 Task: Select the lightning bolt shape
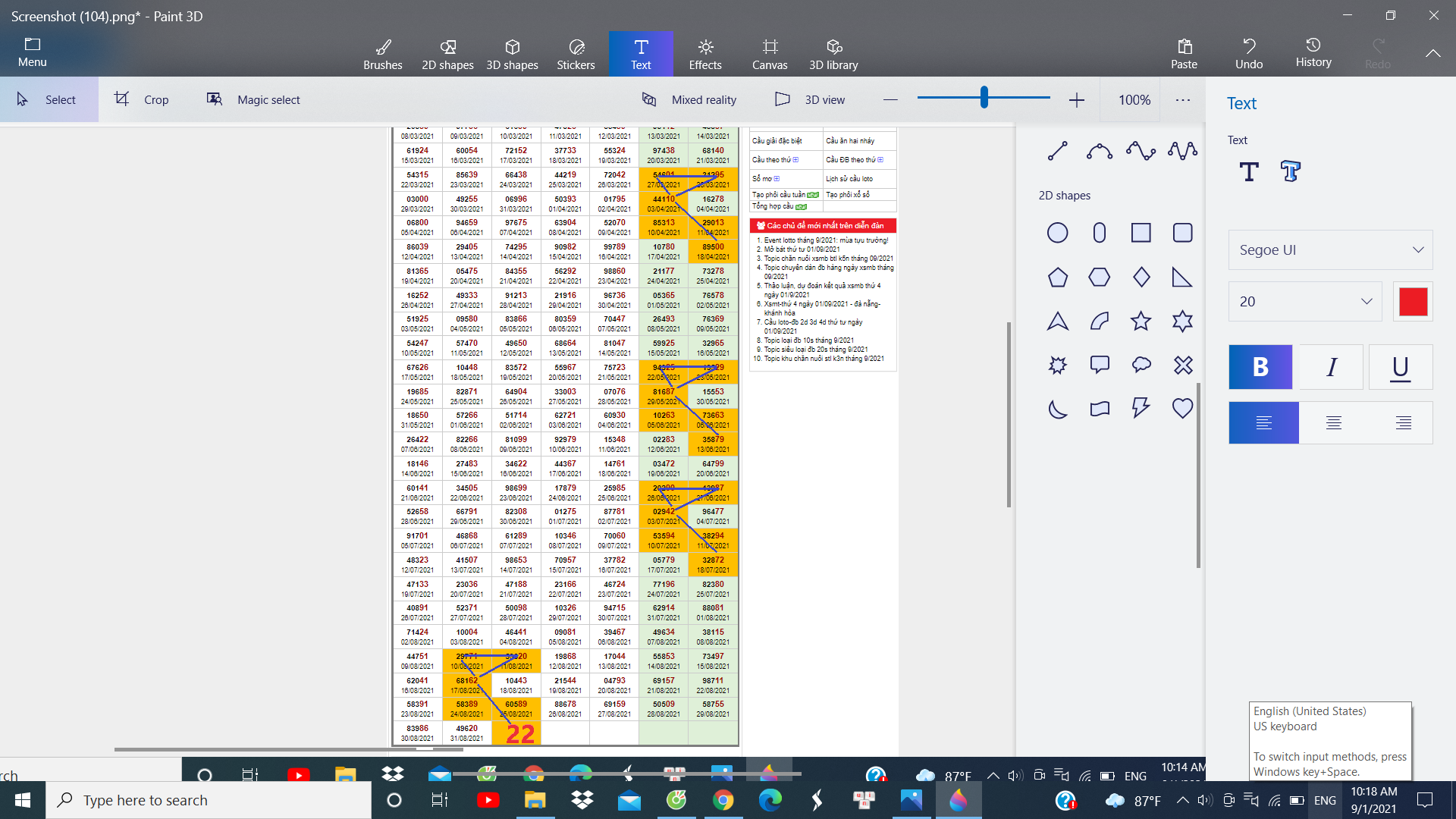(1141, 409)
